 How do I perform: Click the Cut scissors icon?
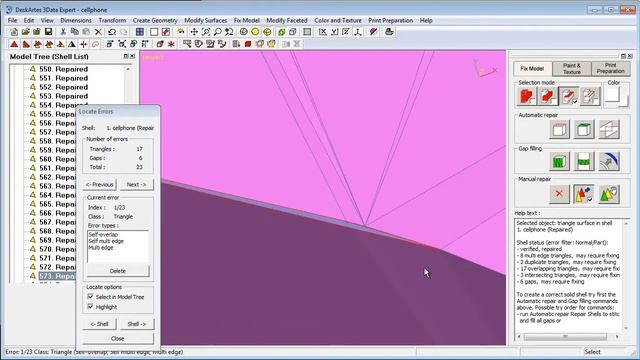[63, 32]
